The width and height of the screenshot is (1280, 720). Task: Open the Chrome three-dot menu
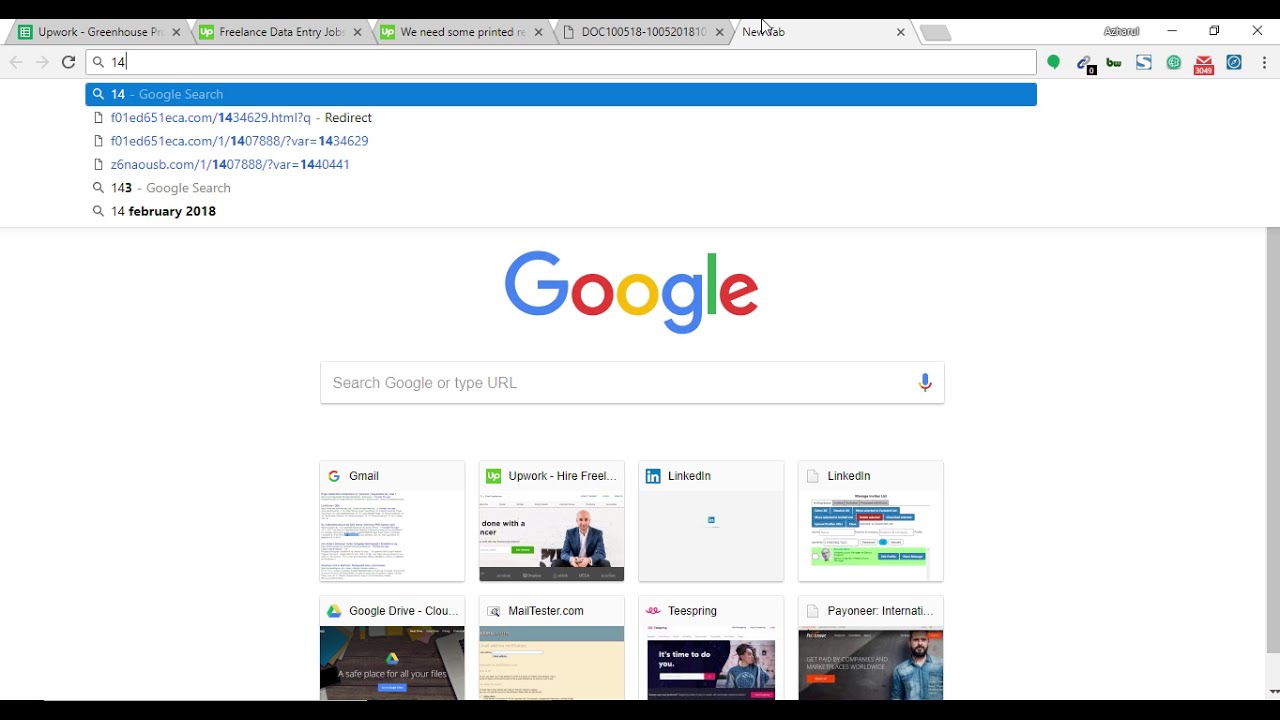tap(1264, 62)
